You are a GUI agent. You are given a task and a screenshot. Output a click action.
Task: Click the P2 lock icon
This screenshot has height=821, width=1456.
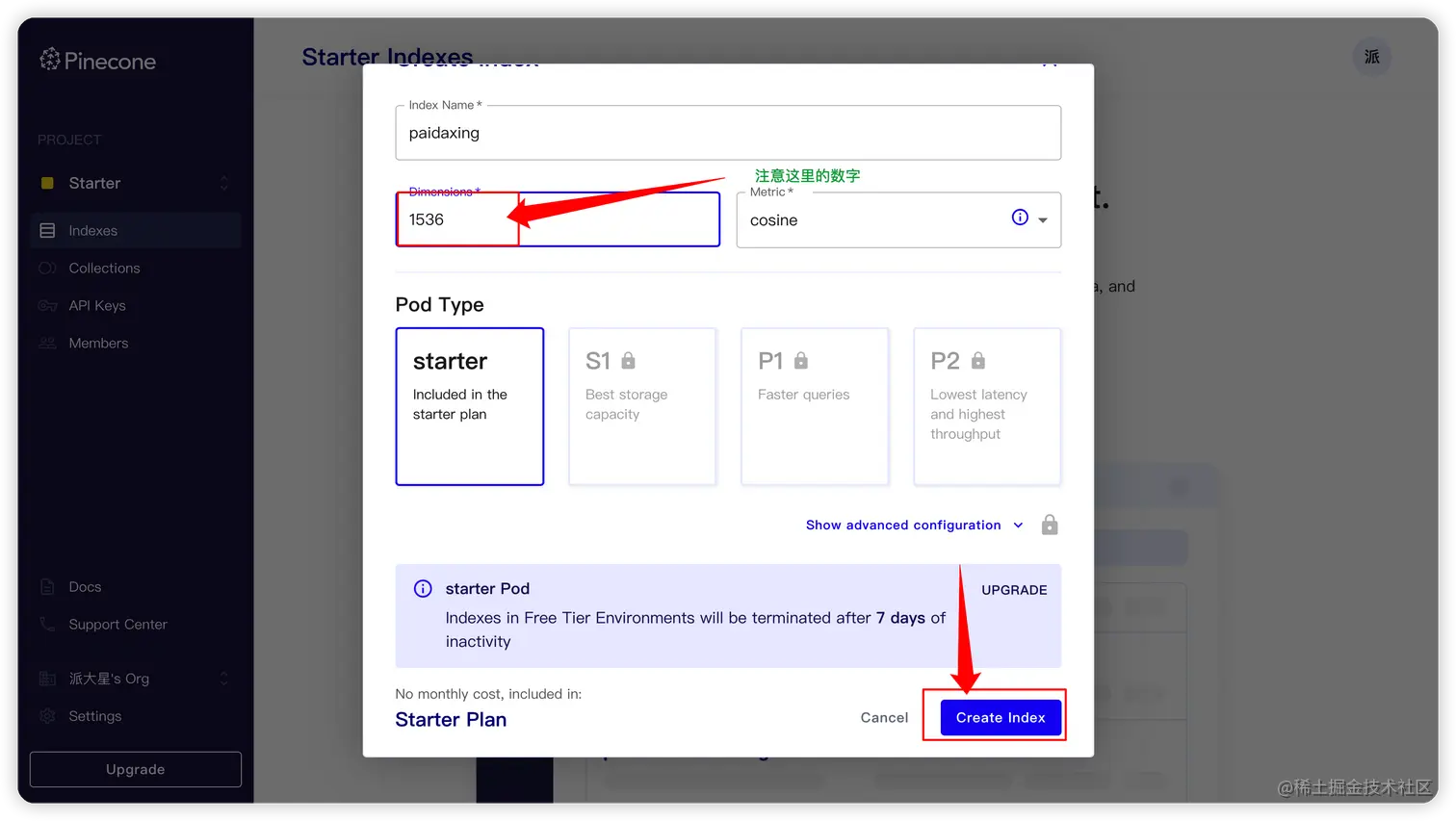tap(977, 361)
